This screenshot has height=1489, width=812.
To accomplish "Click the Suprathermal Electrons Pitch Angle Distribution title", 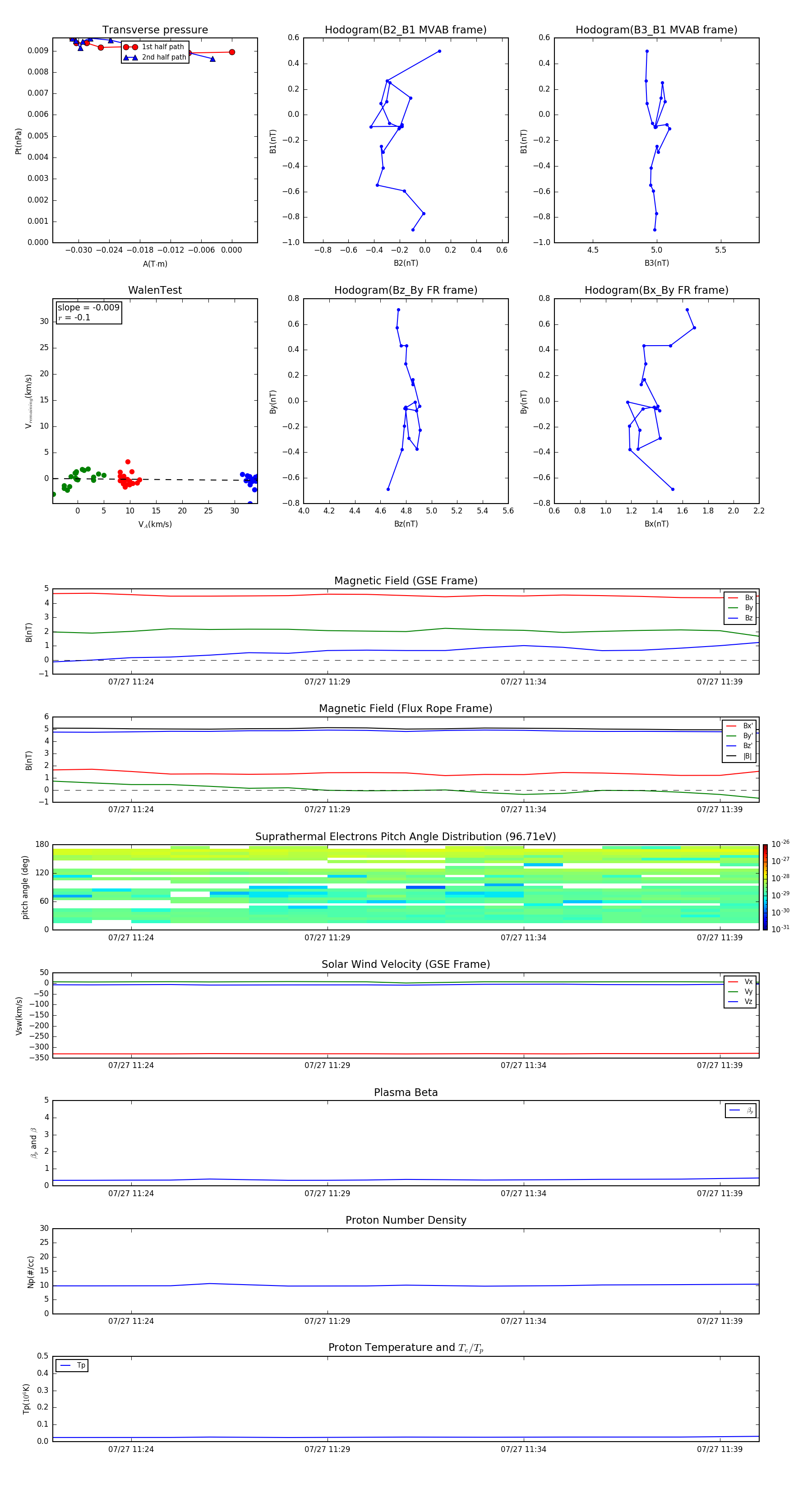I will [x=406, y=837].
